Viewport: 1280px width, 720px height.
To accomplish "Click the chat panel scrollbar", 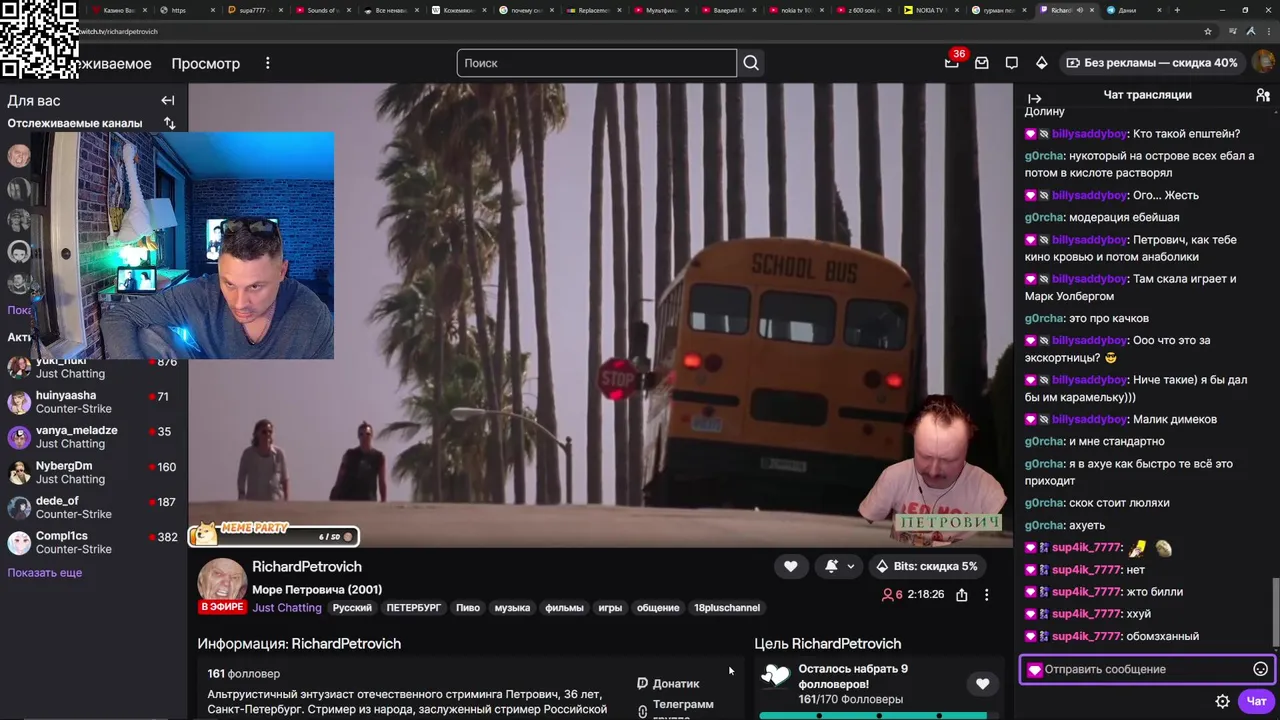I will coord(1274,612).
